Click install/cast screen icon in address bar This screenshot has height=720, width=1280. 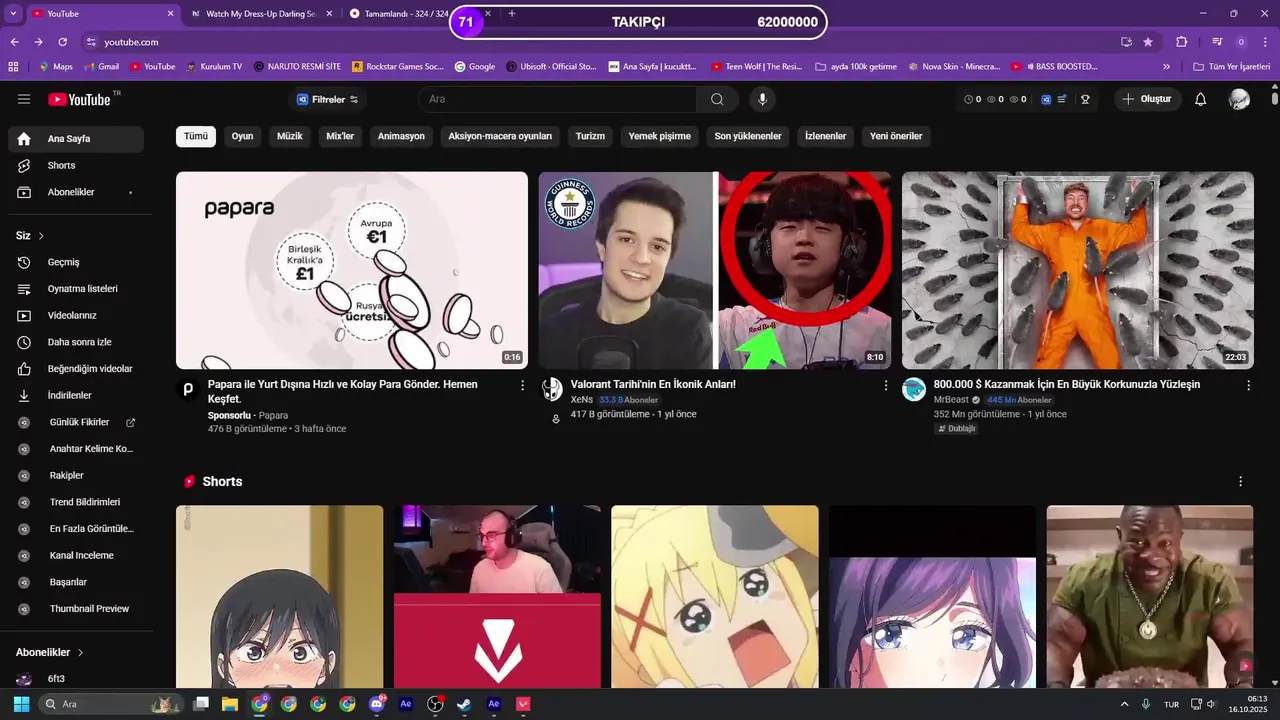[1126, 42]
